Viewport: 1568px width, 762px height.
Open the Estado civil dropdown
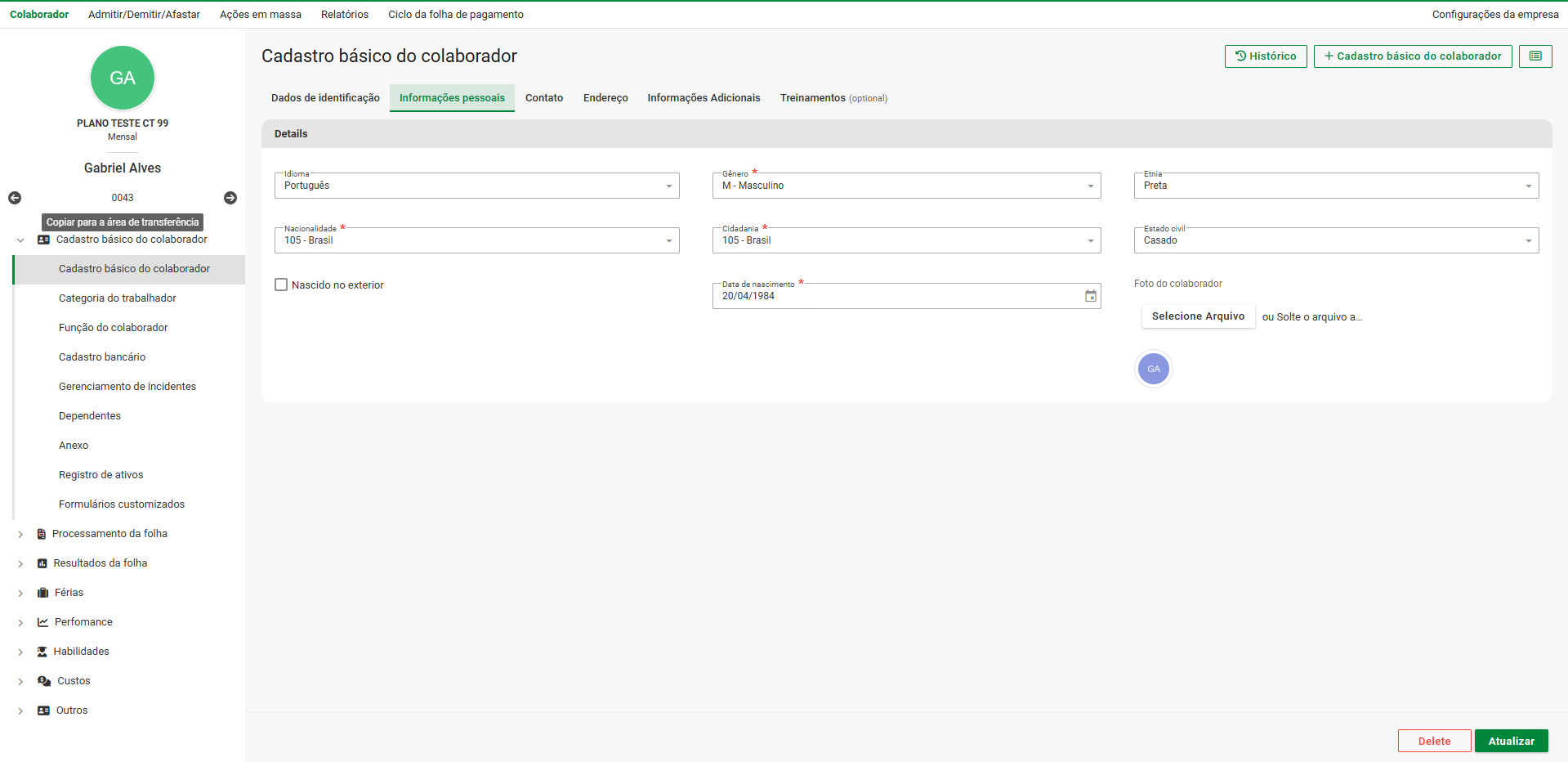pyautogui.click(x=1335, y=241)
